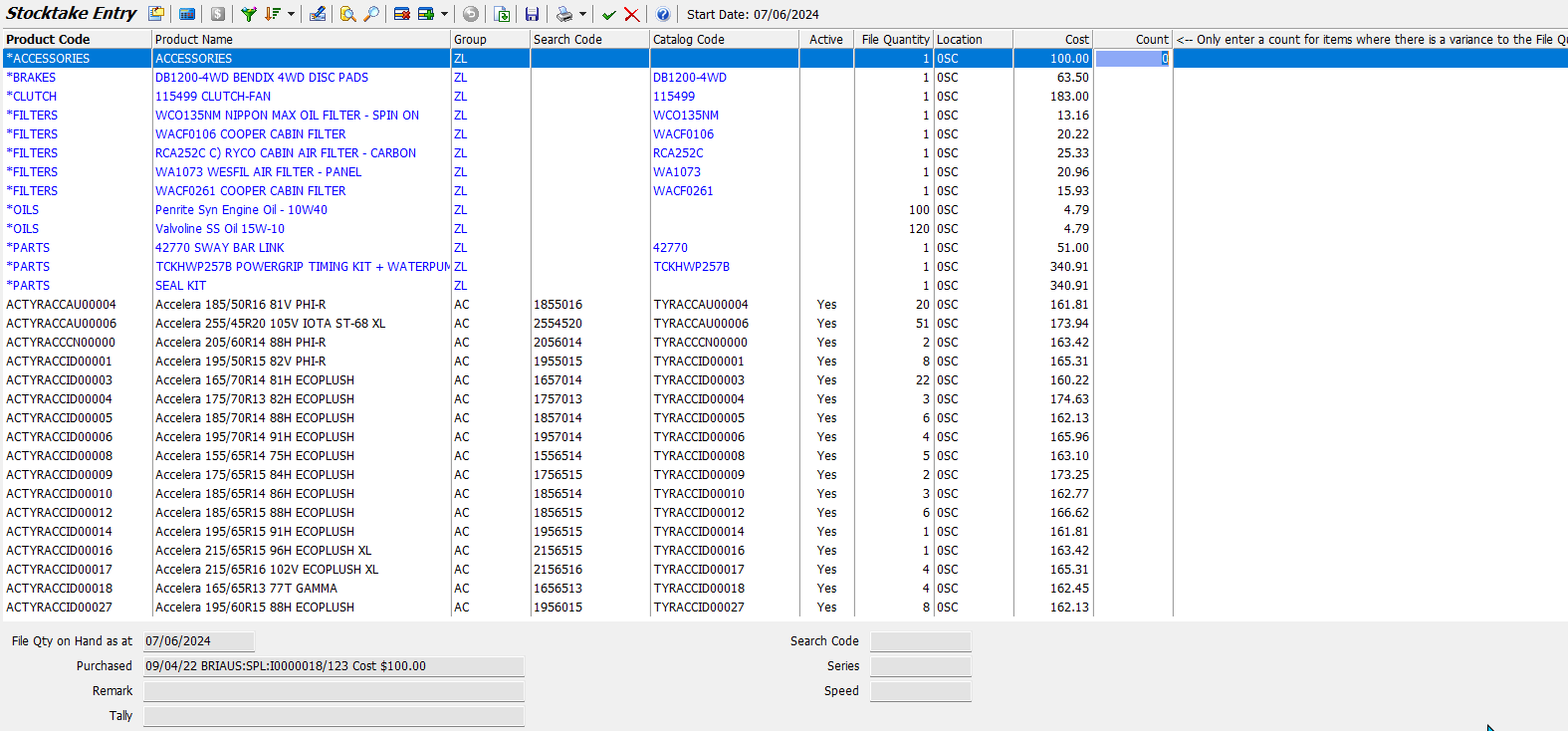The height and width of the screenshot is (731, 1568).
Task: Click the grey dollar sign icon
Action: 218,14
